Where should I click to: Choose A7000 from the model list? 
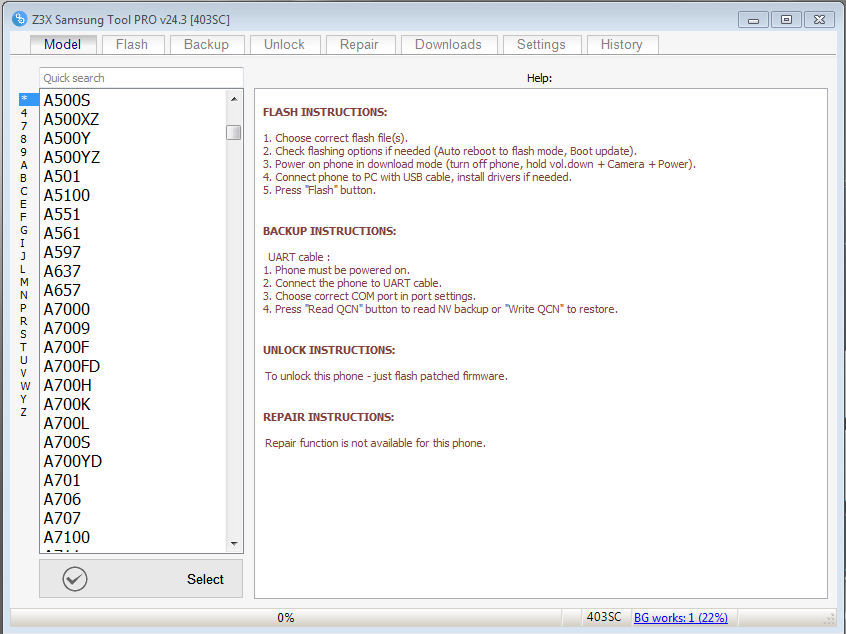pos(66,309)
